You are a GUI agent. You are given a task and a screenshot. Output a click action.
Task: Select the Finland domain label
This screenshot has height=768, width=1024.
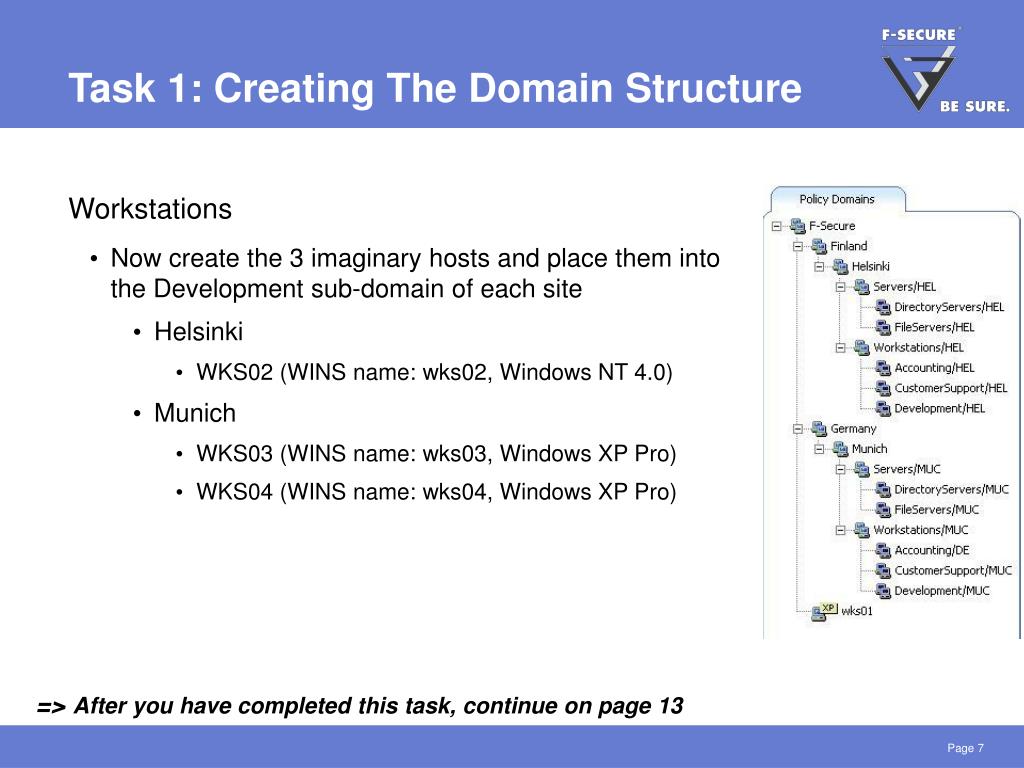pyautogui.click(x=849, y=246)
